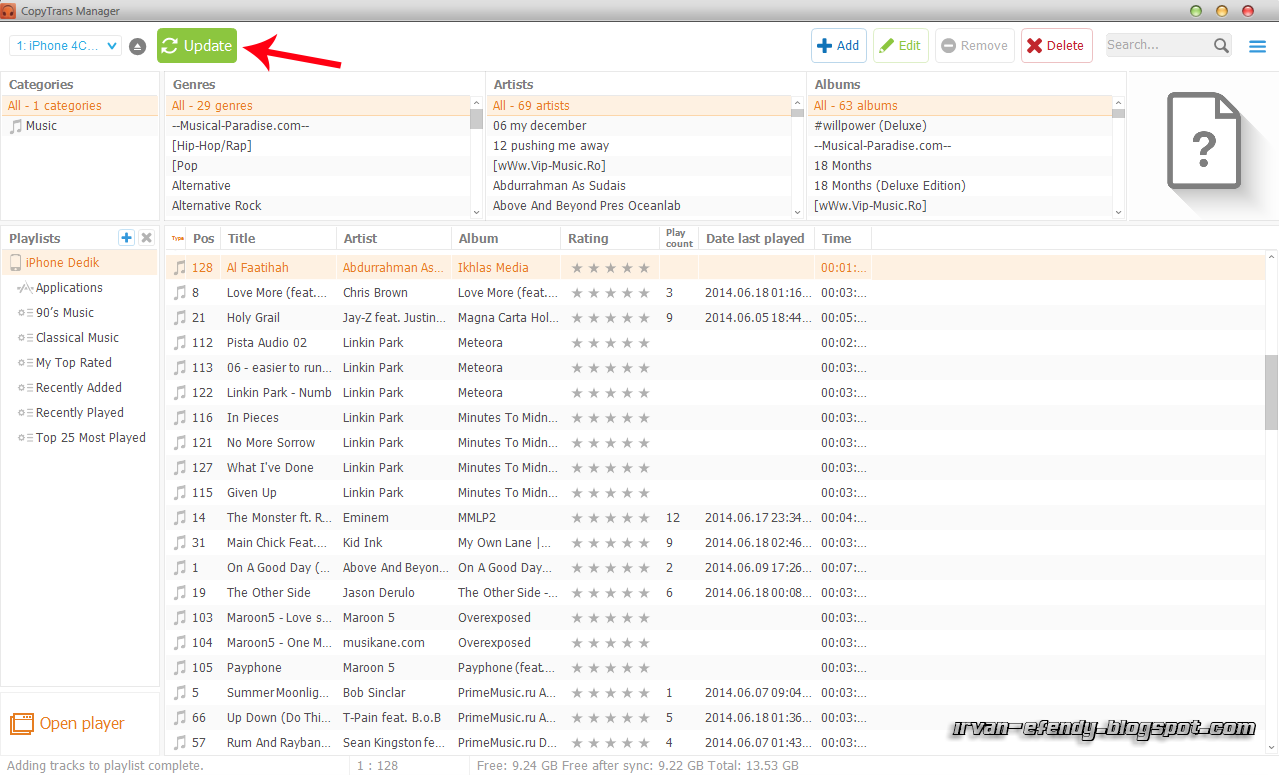Click the Add button
Viewport: 1279px width, 775px height.
(838, 46)
